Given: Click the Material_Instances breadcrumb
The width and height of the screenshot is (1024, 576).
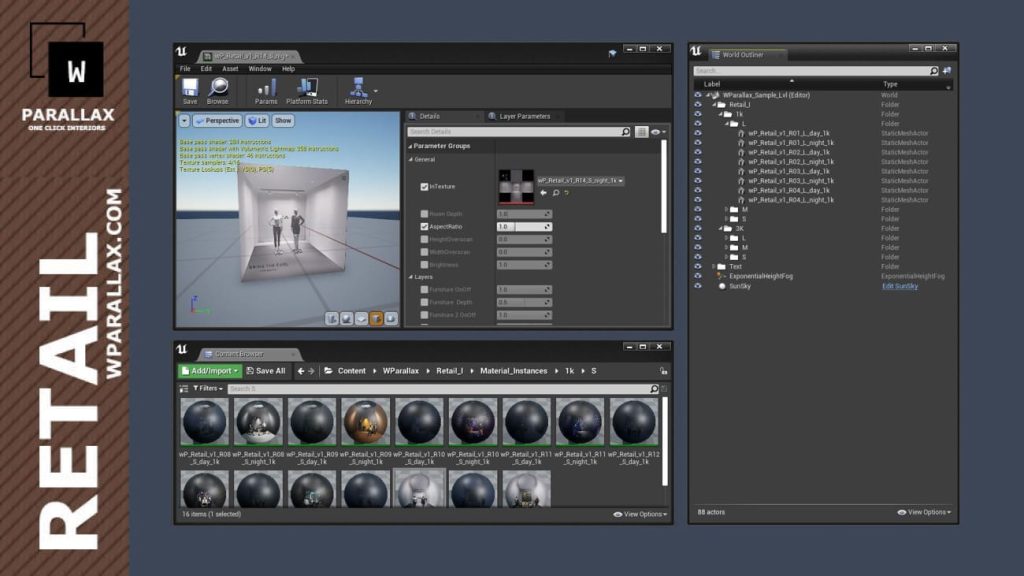Looking at the screenshot, I should (x=513, y=371).
